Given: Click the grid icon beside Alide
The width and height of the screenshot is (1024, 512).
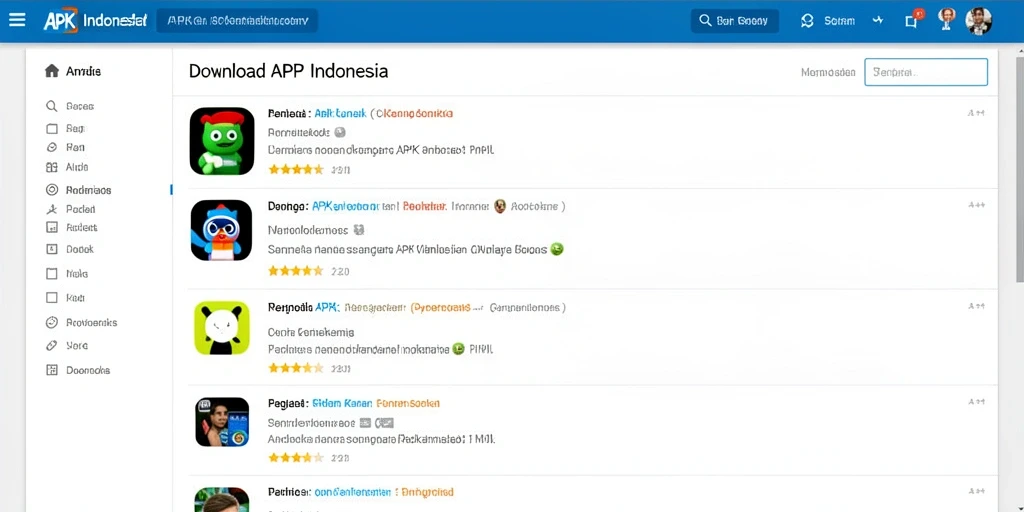Looking at the screenshot, I should tap(52, 167).
